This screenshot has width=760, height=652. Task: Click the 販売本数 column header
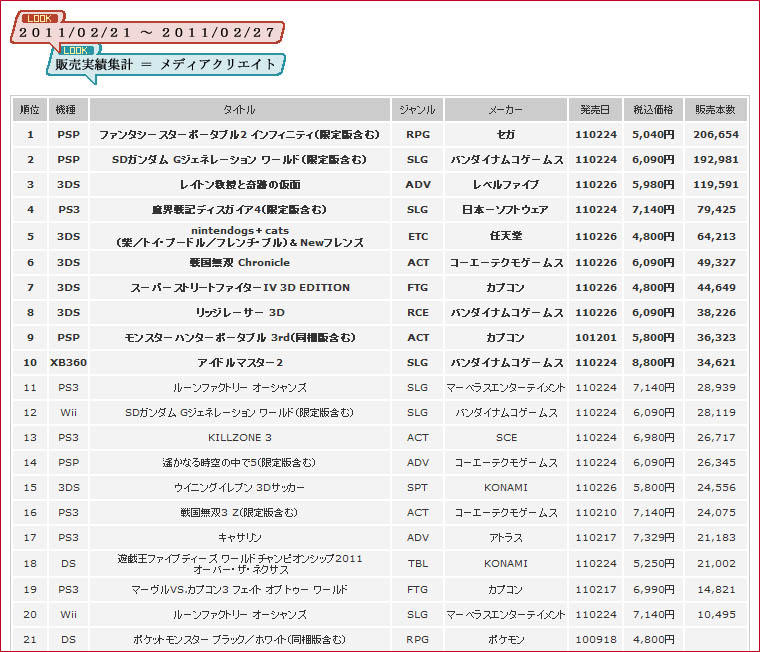pyautogui.click(x=716, y=110)
